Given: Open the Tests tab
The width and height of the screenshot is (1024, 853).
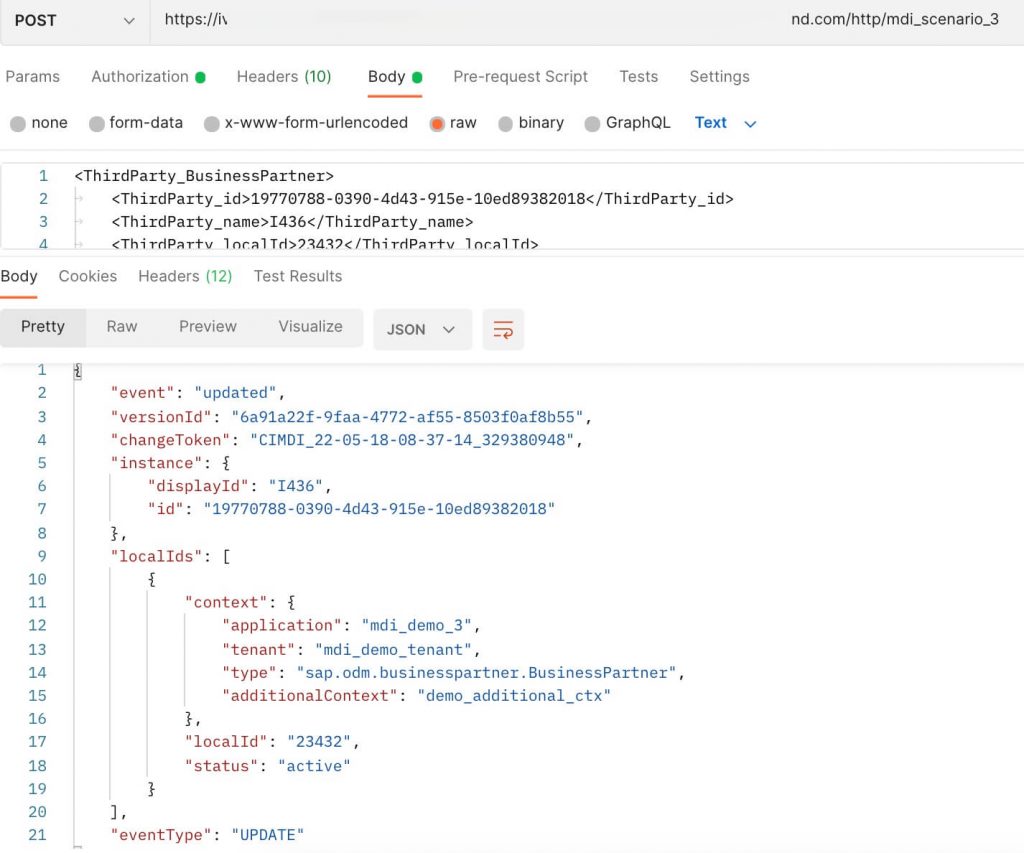Looking at the screenshot, I should tap(639, 76).
